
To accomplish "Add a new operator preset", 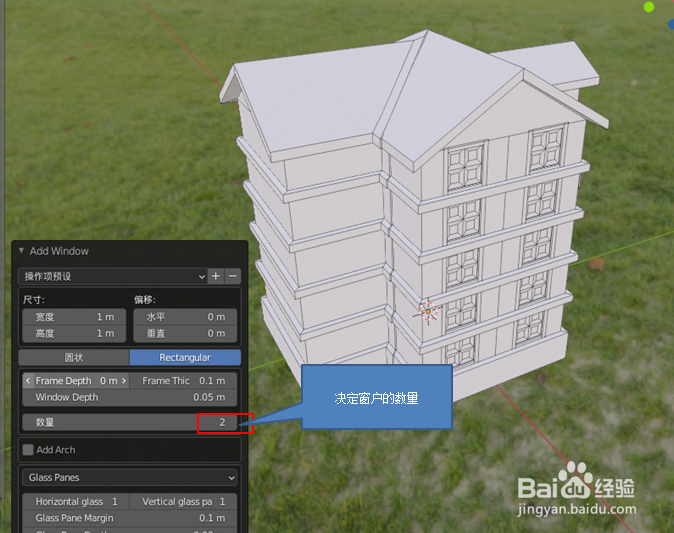I will pos(216,276).
